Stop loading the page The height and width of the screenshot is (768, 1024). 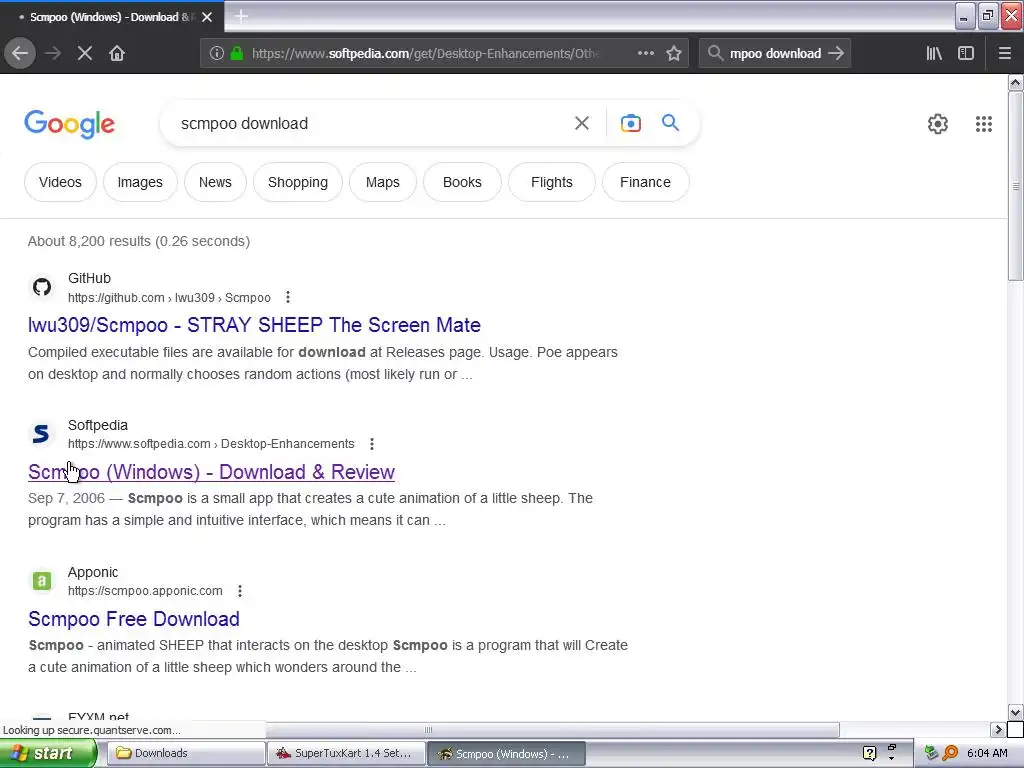click(84, 54)
